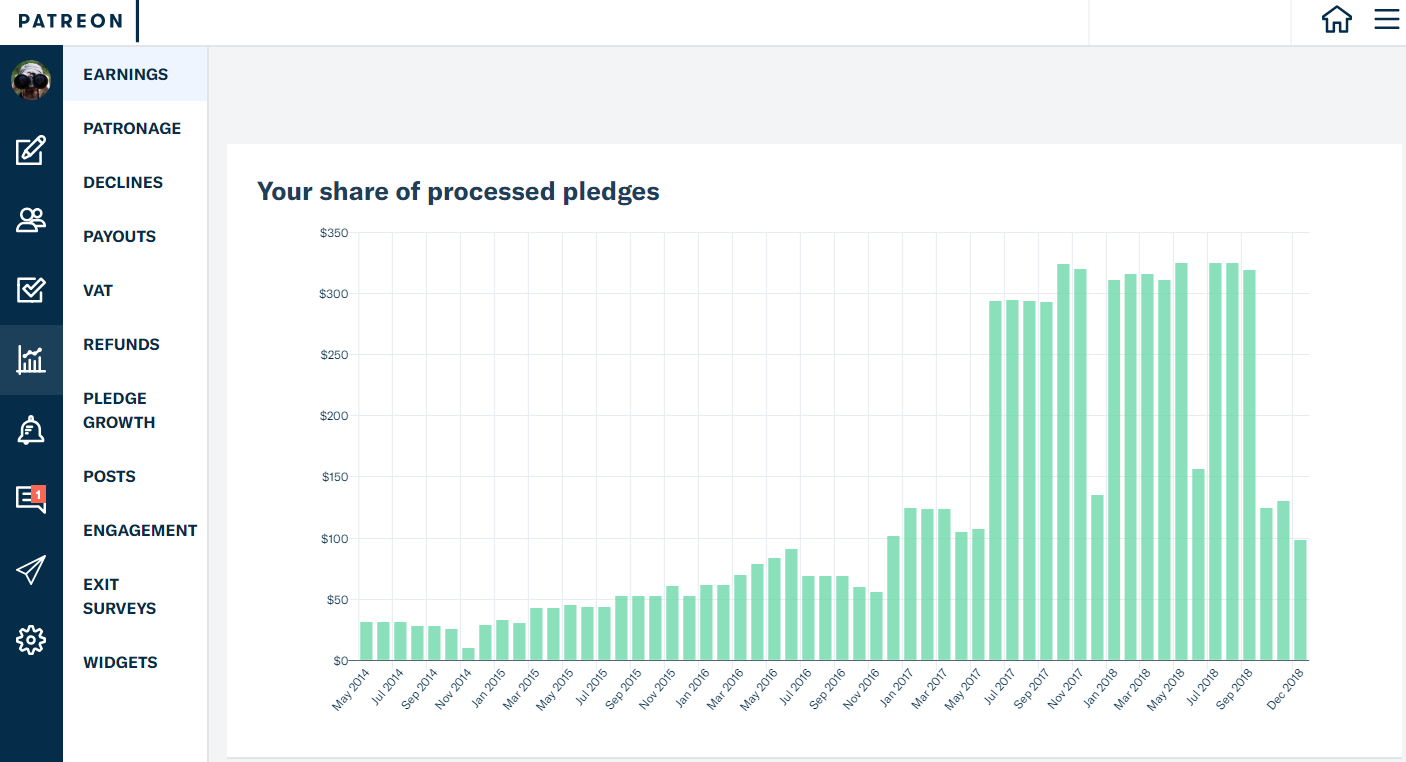
Task: Click the Patreon logo
Action: click(x=71, y=21)
